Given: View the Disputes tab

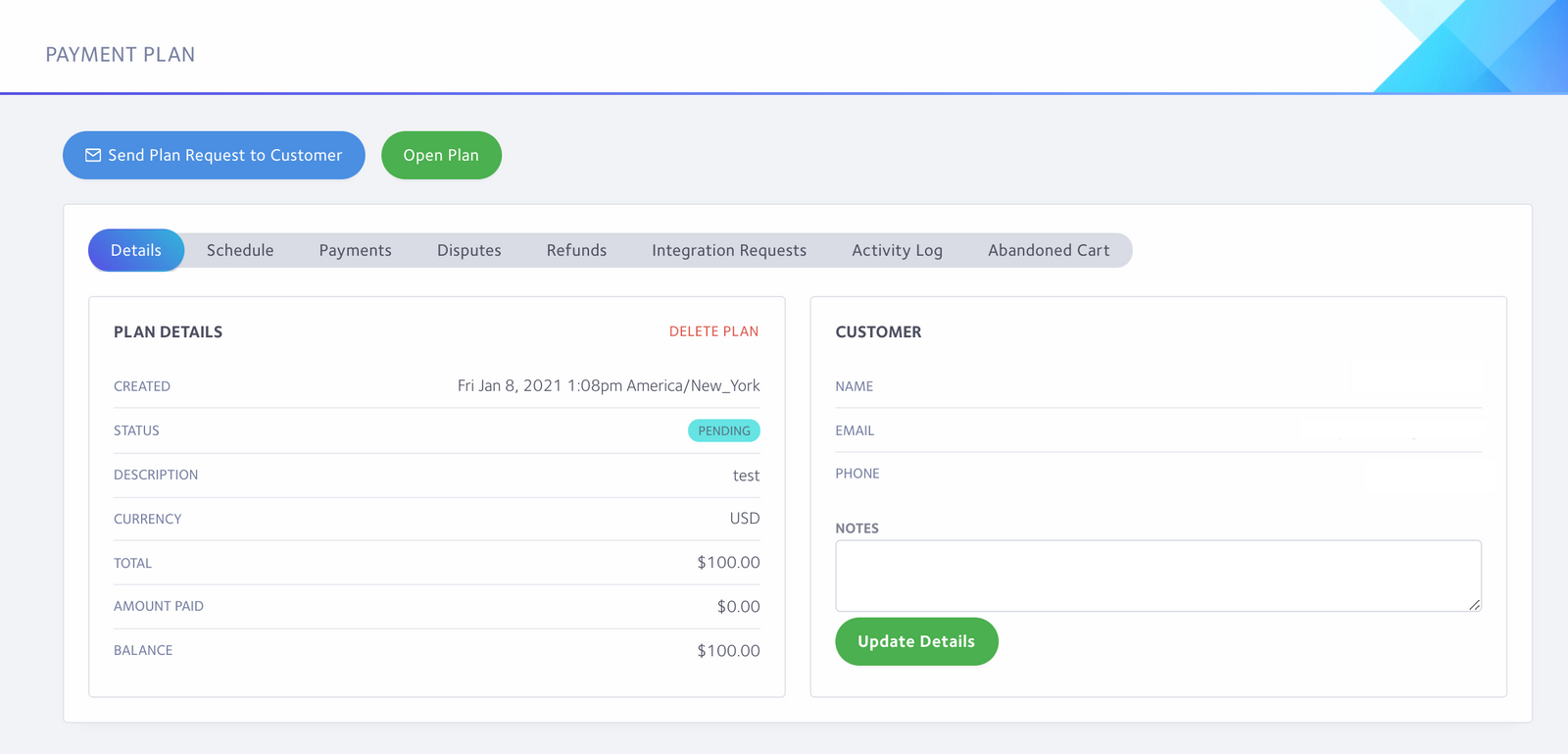Looking at the screenshot, I should click(x=468, y=250).
